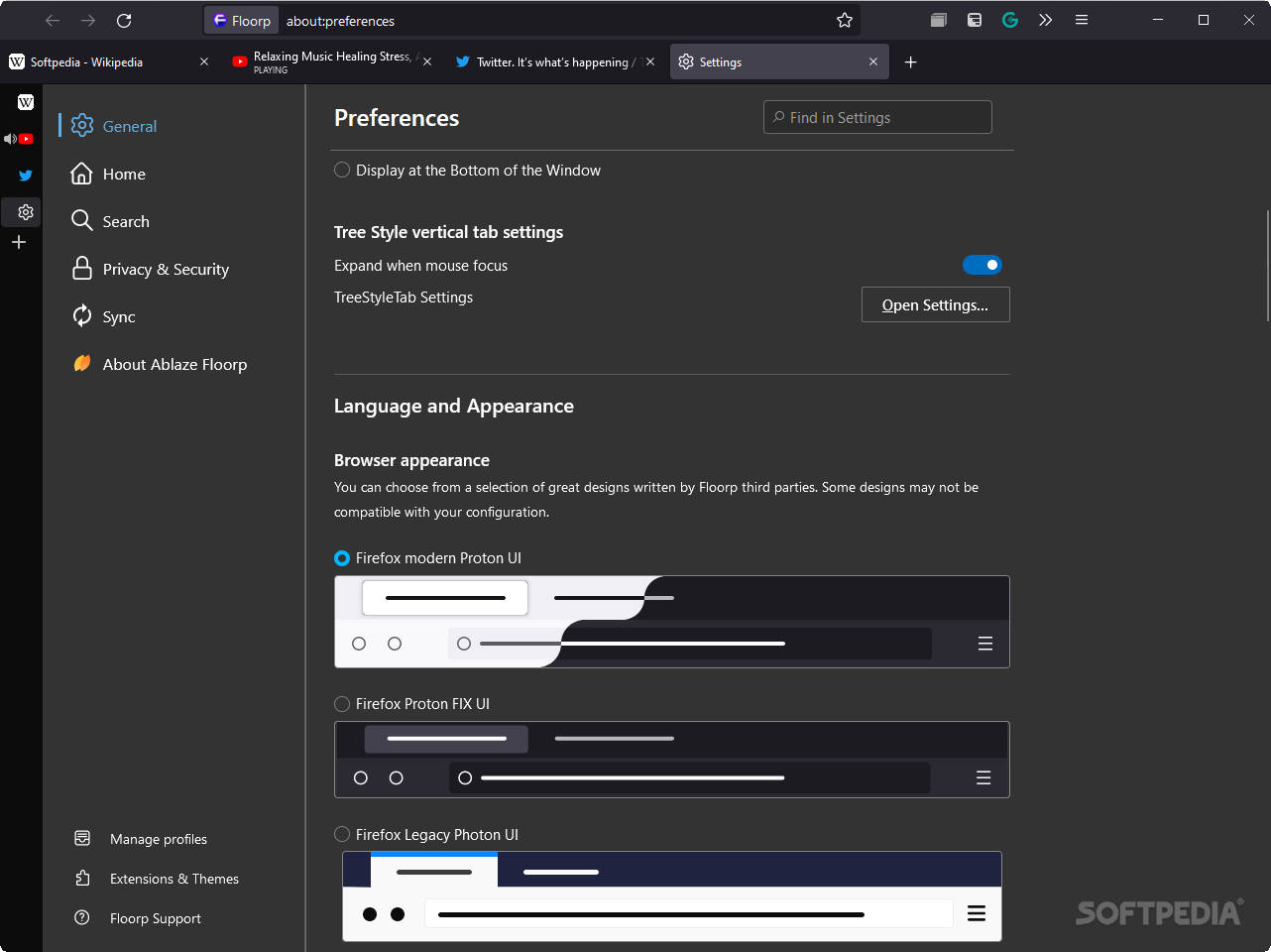Switch to Softpedia - Wikipedia tab

pos(109,61)
